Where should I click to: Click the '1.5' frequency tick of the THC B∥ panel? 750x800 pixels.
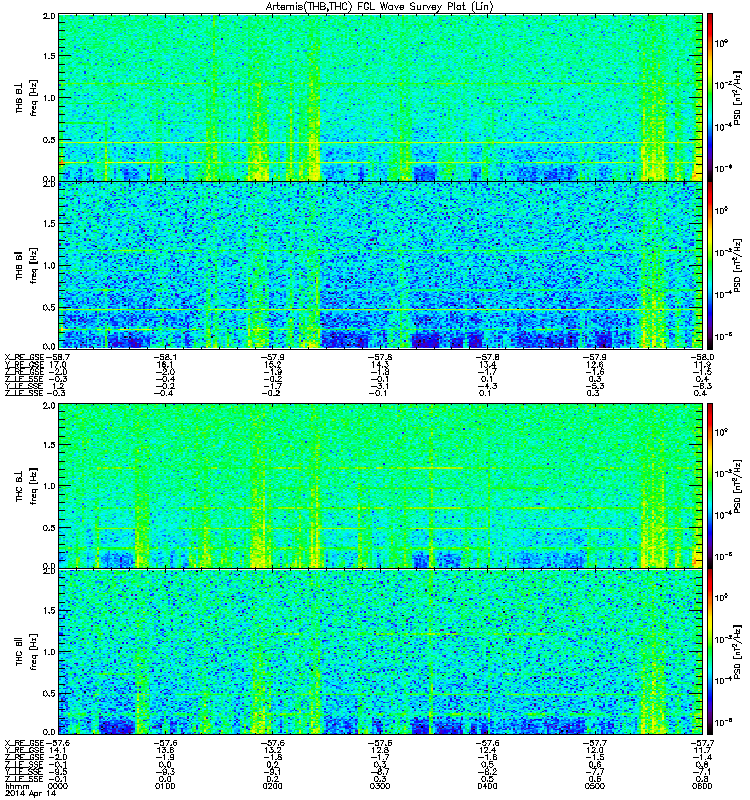[x=49, y=610]
